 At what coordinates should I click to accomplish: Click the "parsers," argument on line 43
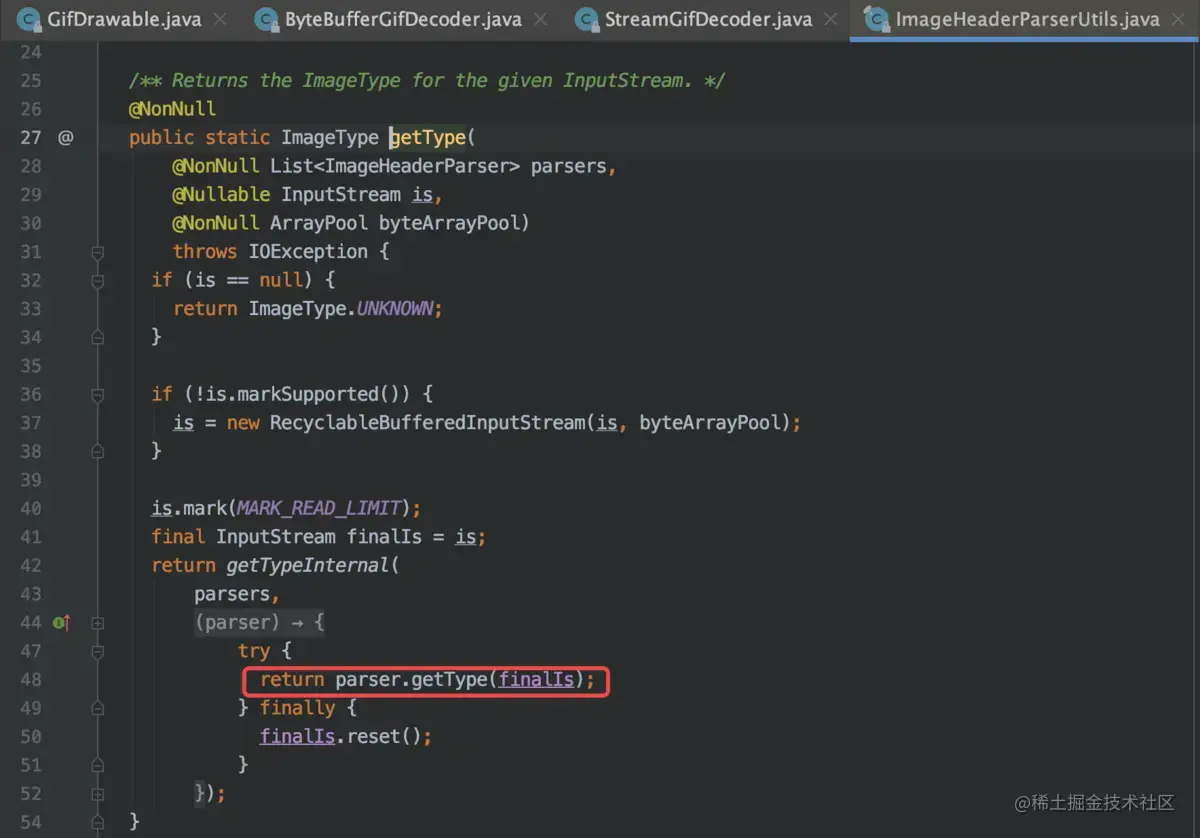tap(236, 594)
